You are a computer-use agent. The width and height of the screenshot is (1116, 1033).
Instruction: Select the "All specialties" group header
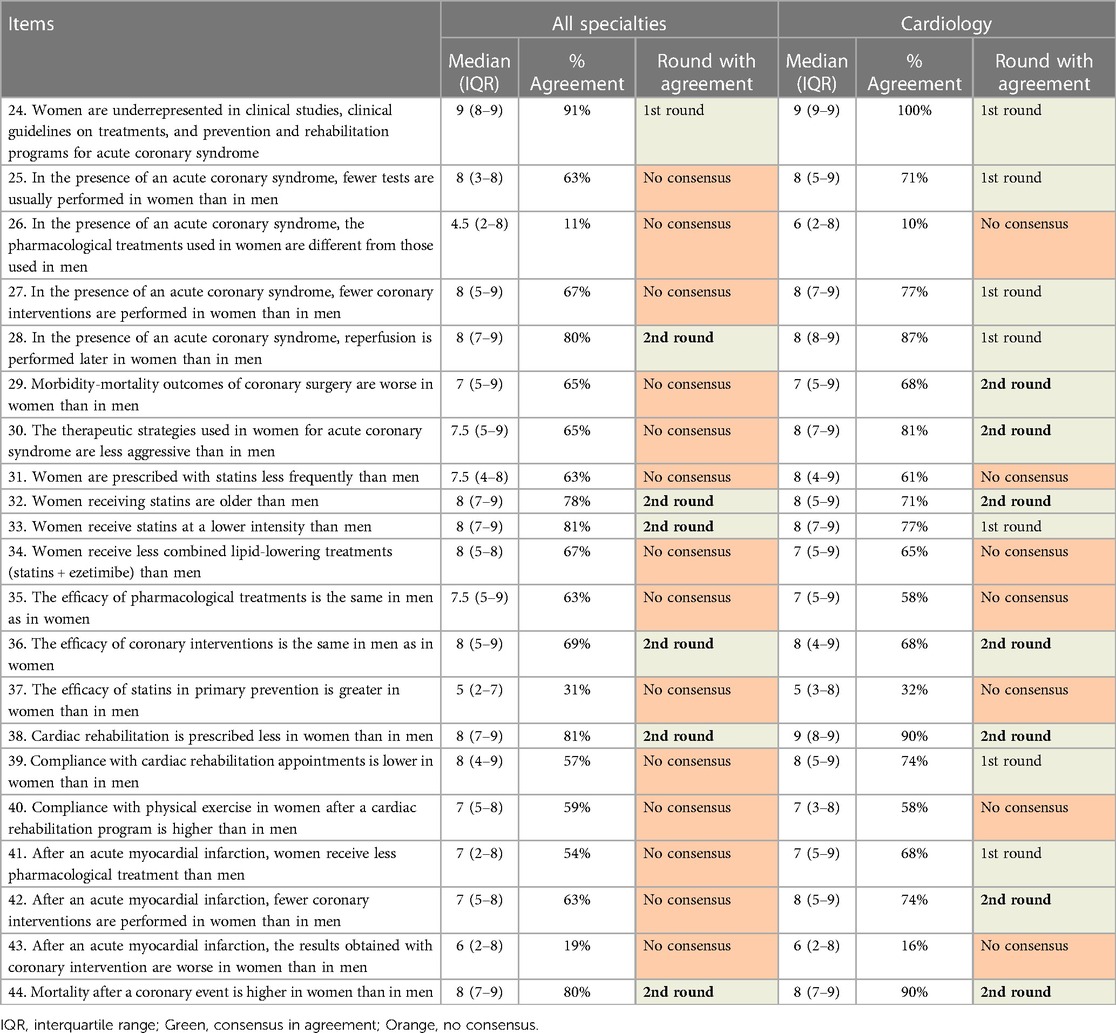tap(609, 23)
